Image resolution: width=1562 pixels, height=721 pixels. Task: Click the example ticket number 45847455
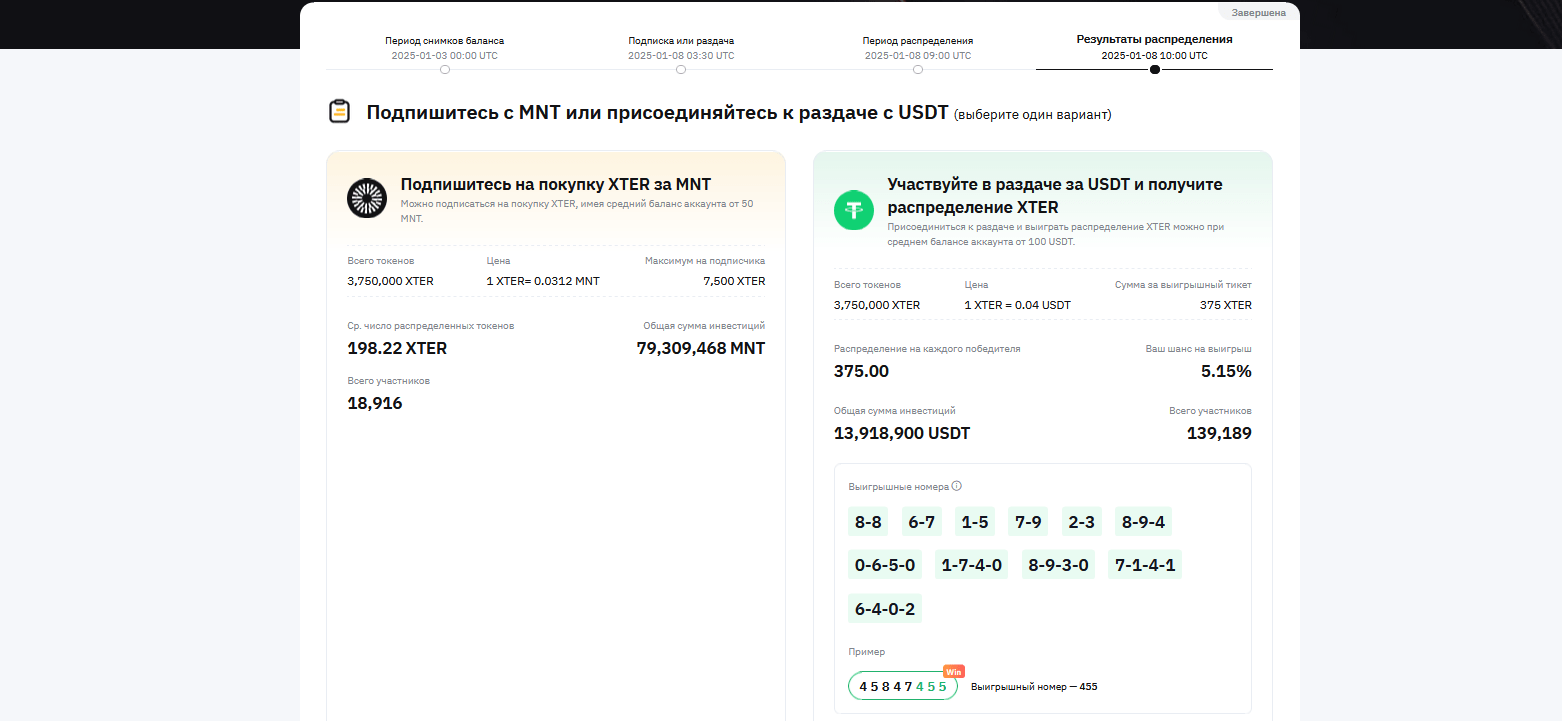902,686
